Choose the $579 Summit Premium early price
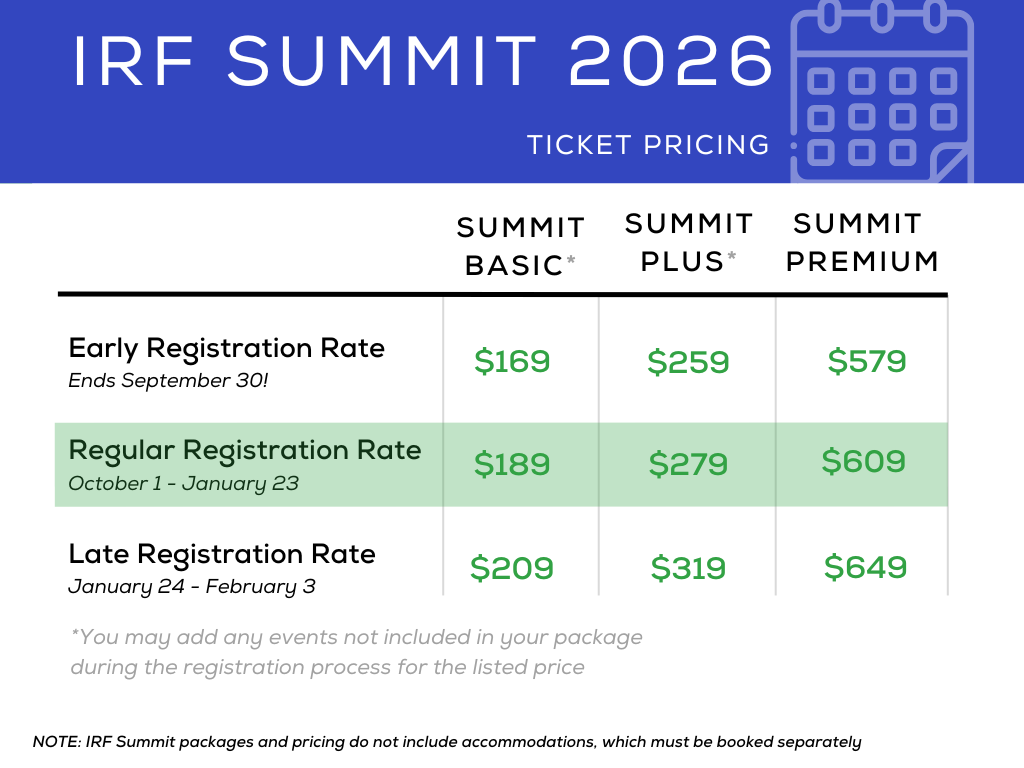1024x768 pixels. point(867,361)
